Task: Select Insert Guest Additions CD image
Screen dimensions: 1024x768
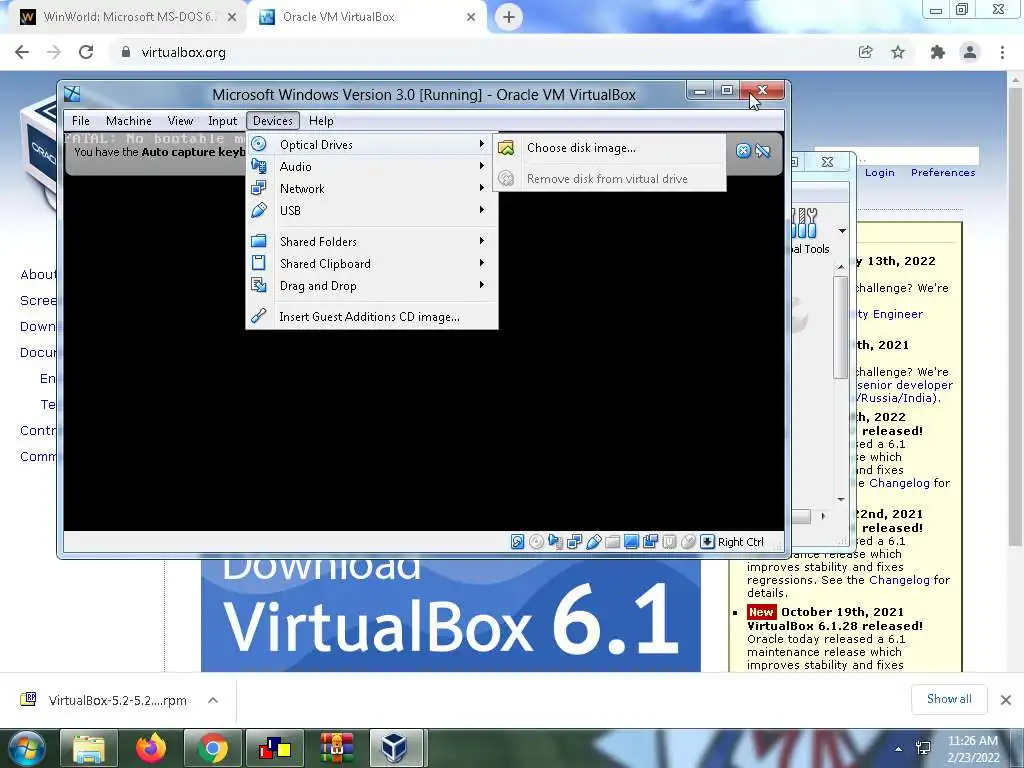Action: (372, 317)
